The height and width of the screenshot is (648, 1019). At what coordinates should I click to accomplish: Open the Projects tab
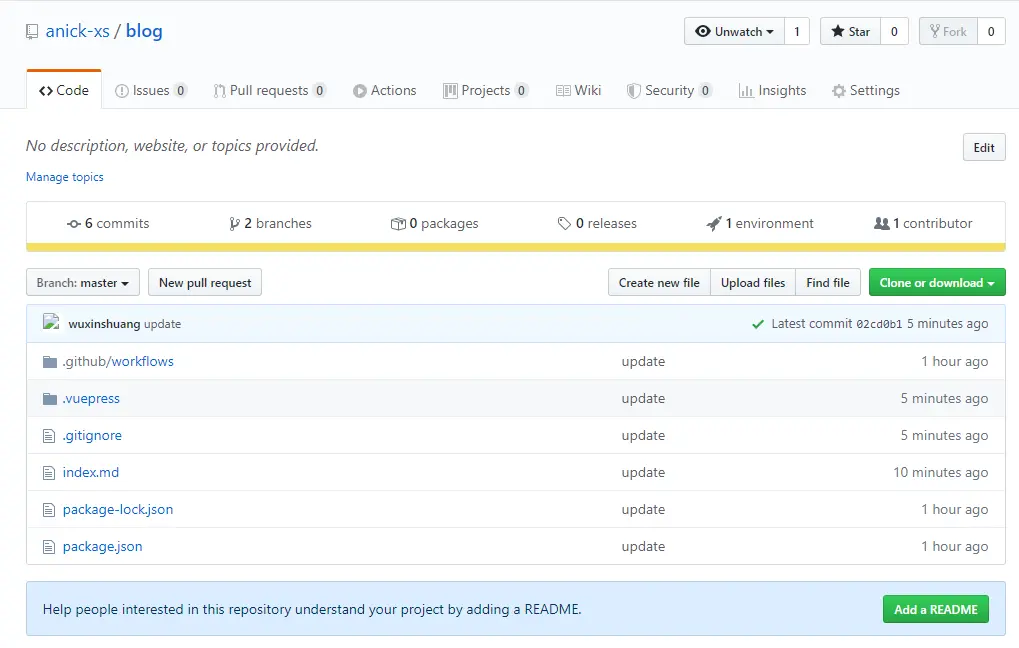click(x=485, y=90)
